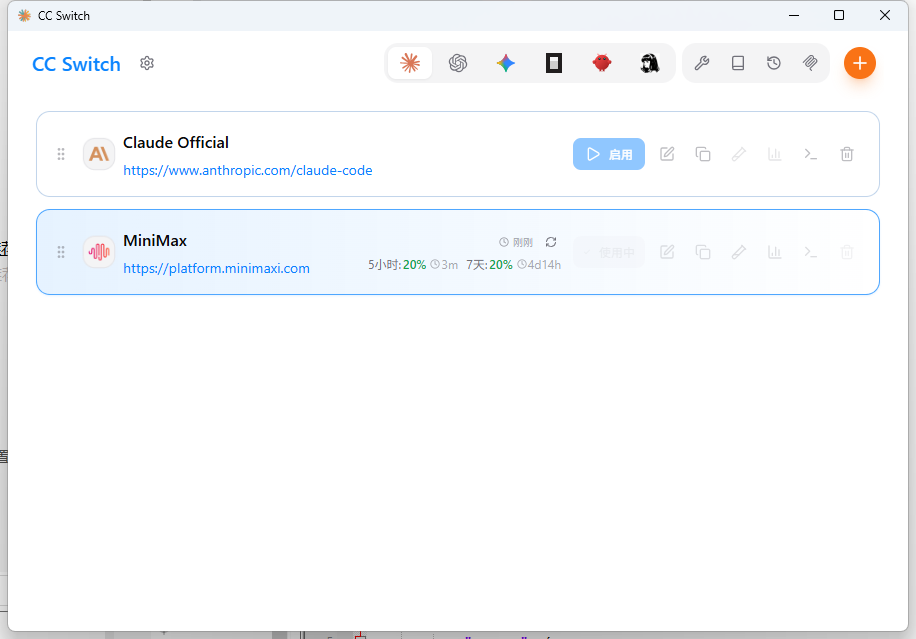The height and width of the screenshot is (639, 916).
Task: Switch to the Gemini app tab
Action: (x=506, y=63)
